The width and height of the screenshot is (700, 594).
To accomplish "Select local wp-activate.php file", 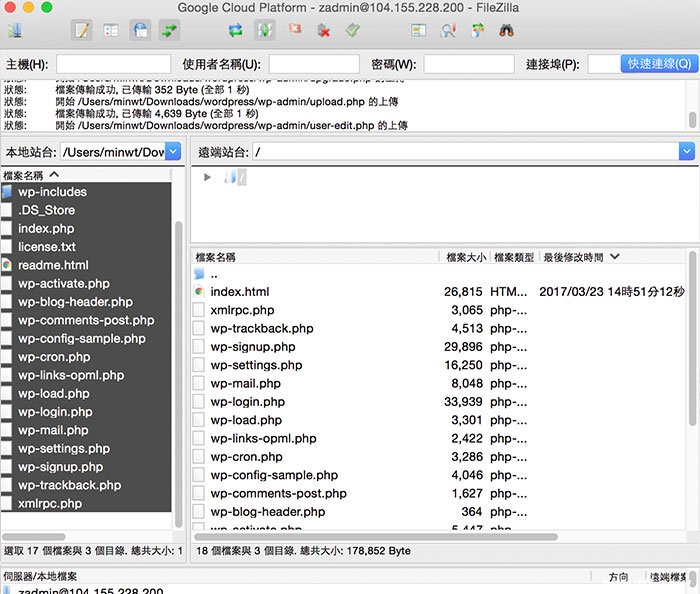I will pyautogui.click(x=86, y=283).
